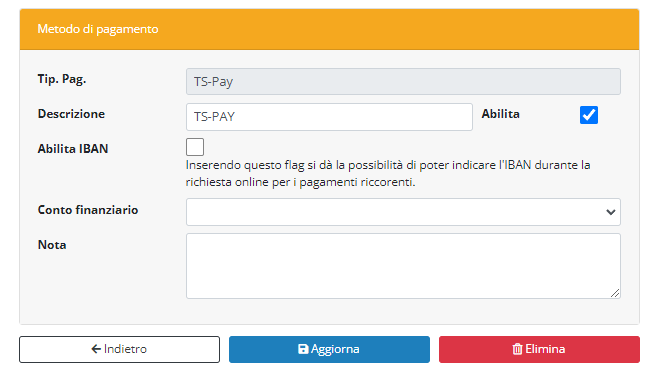The width and height of the screenshot is (649, 389).
Task: Delete payment method with Elimina button
Action: 539,349
